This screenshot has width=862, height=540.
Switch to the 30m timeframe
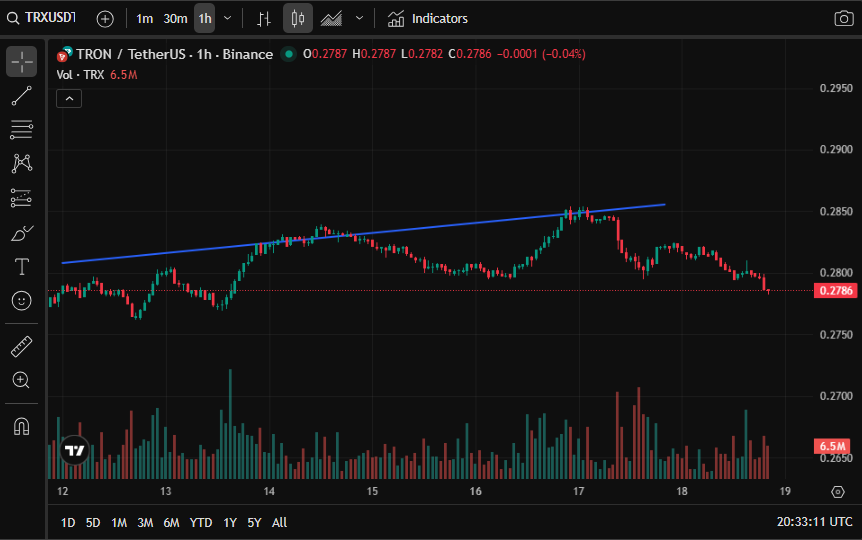[175, 19]
